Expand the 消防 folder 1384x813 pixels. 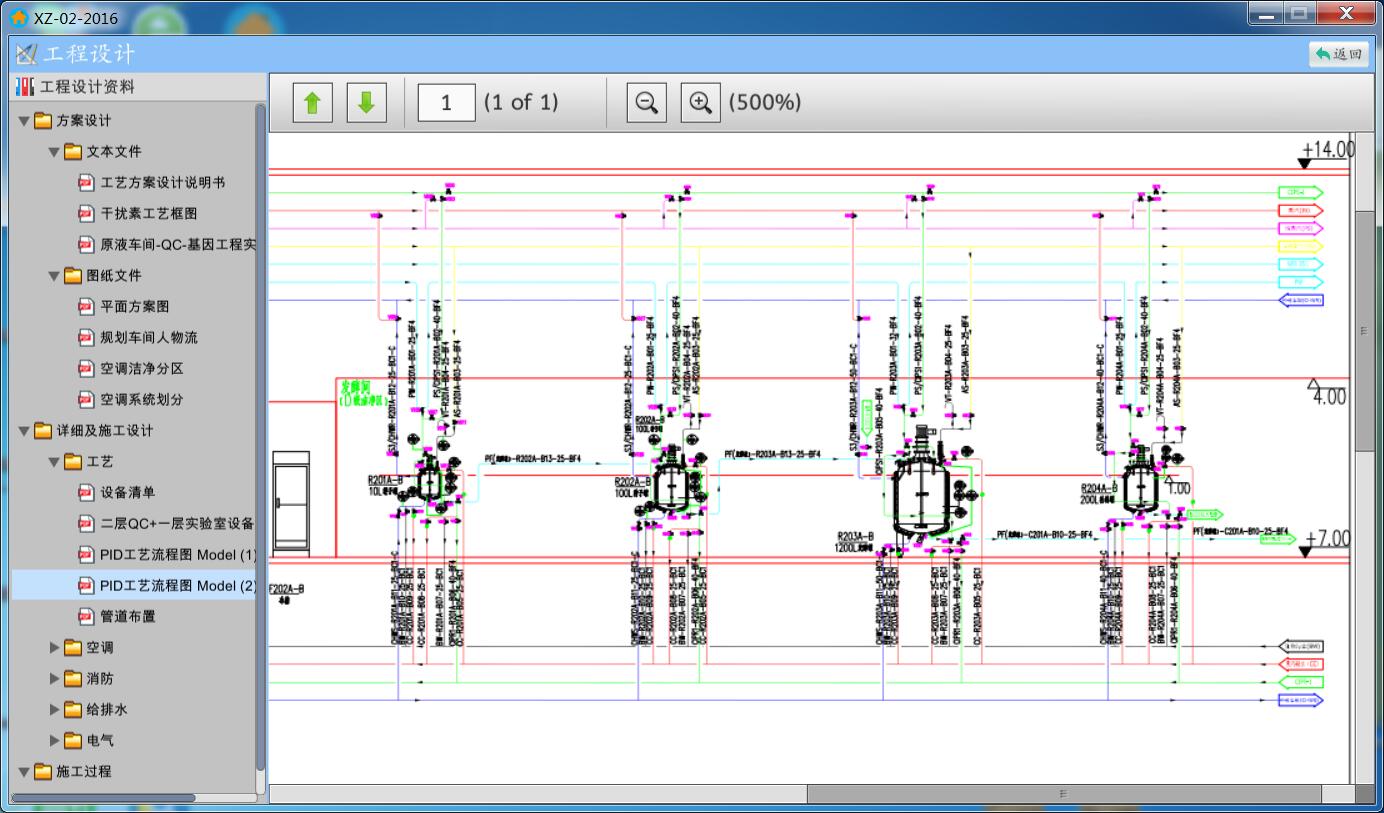coord(55,679)
